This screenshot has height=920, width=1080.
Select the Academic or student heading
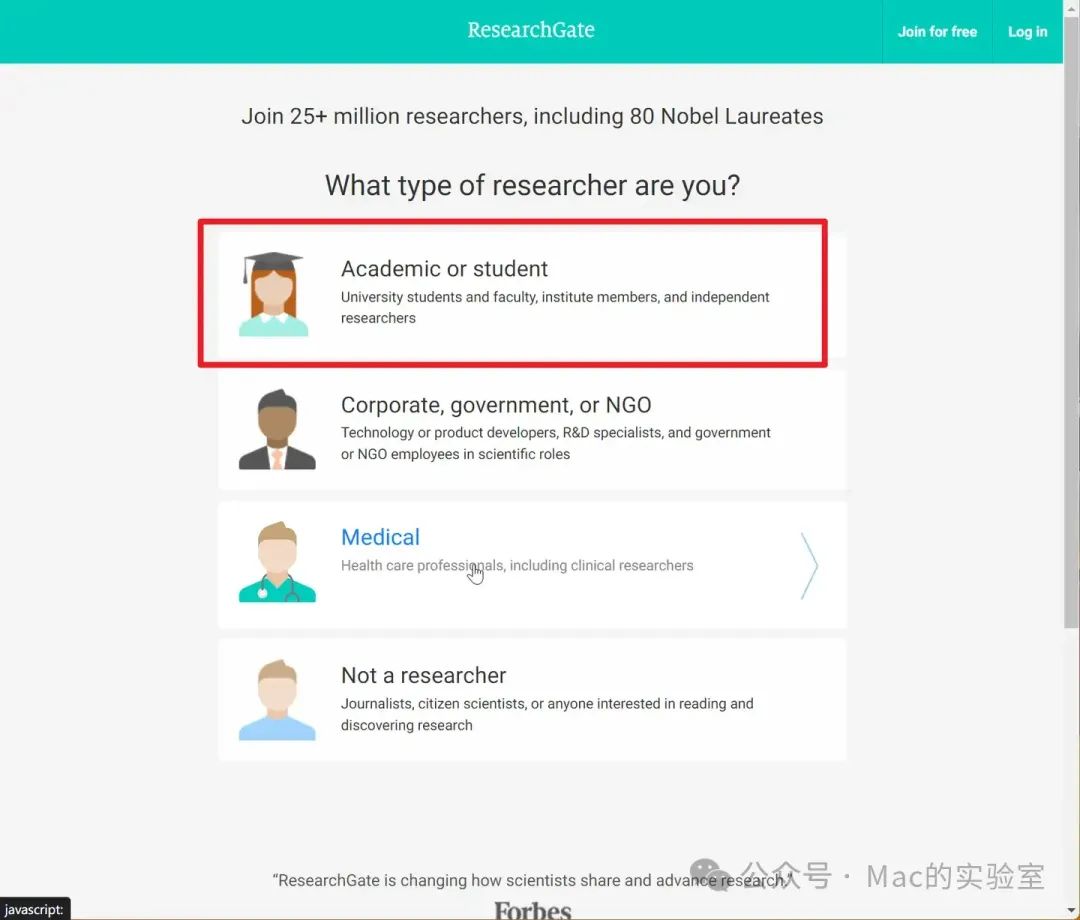click(x=444, y=269)
